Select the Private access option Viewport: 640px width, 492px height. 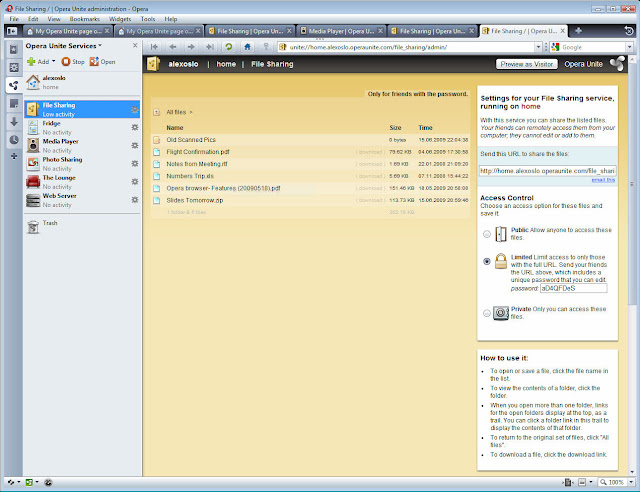(487, 313)
